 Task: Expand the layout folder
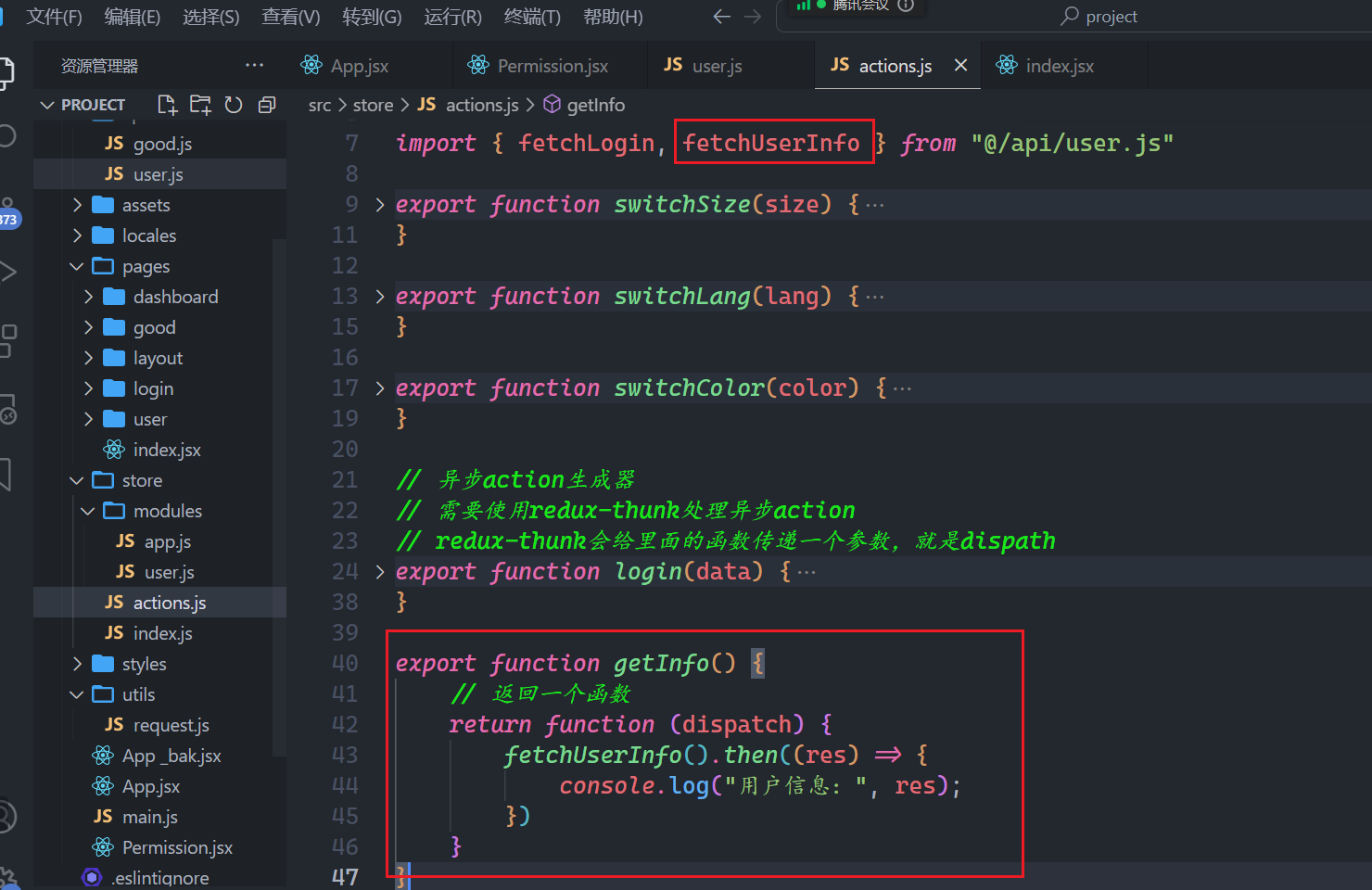[x=159, y=358]
